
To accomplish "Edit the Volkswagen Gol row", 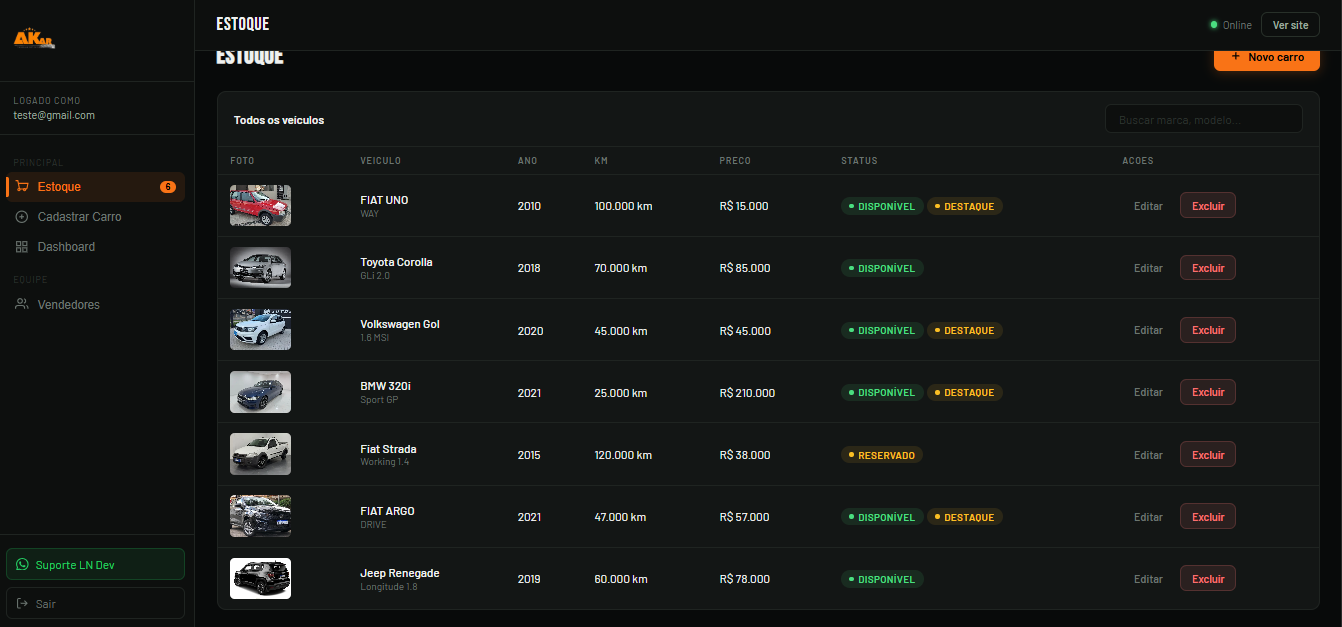I will coord(1148,330).
